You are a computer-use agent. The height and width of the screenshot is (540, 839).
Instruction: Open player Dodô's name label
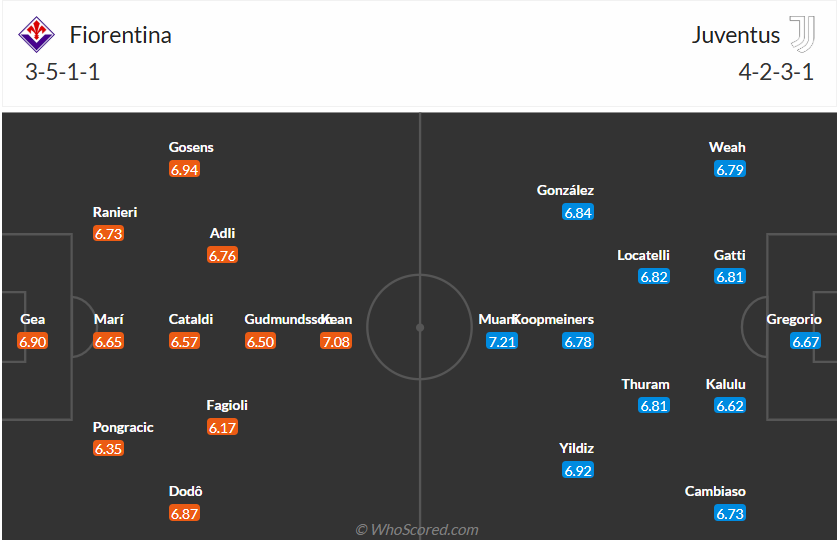[x=184, y=491]
